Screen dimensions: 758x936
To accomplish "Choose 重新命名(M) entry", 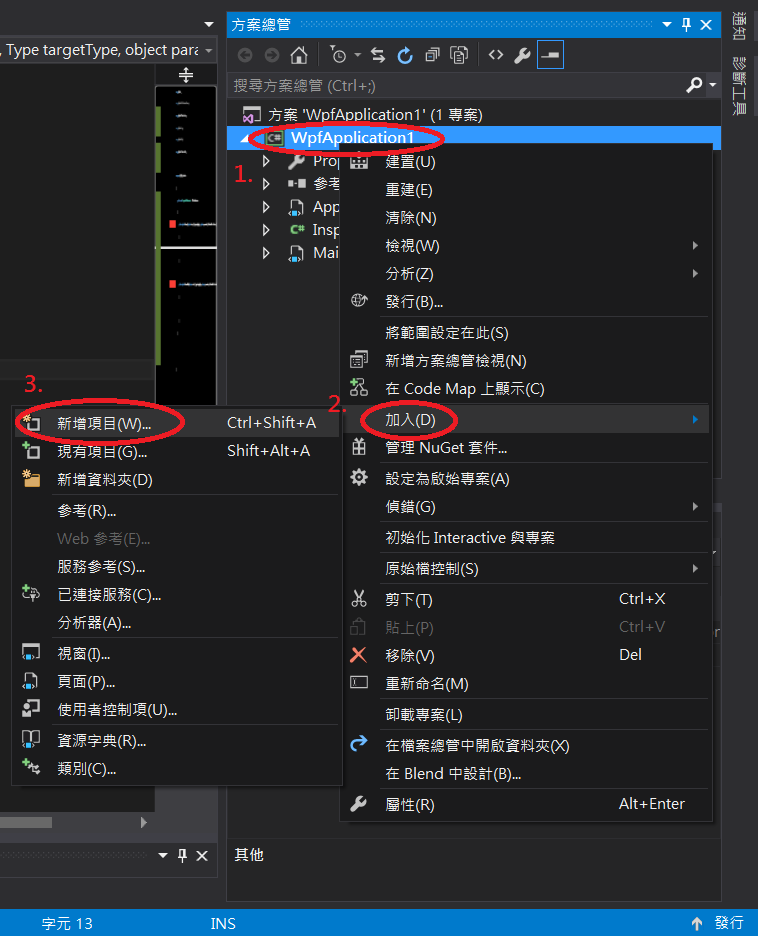I will (526, 683).
